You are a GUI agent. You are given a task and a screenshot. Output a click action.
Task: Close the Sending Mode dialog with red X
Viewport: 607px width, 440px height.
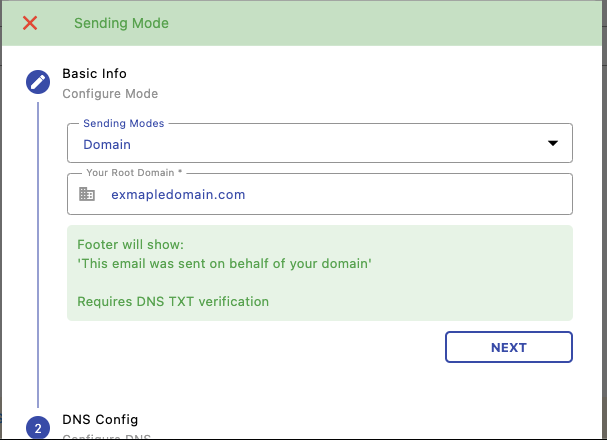tap(30, 23)
